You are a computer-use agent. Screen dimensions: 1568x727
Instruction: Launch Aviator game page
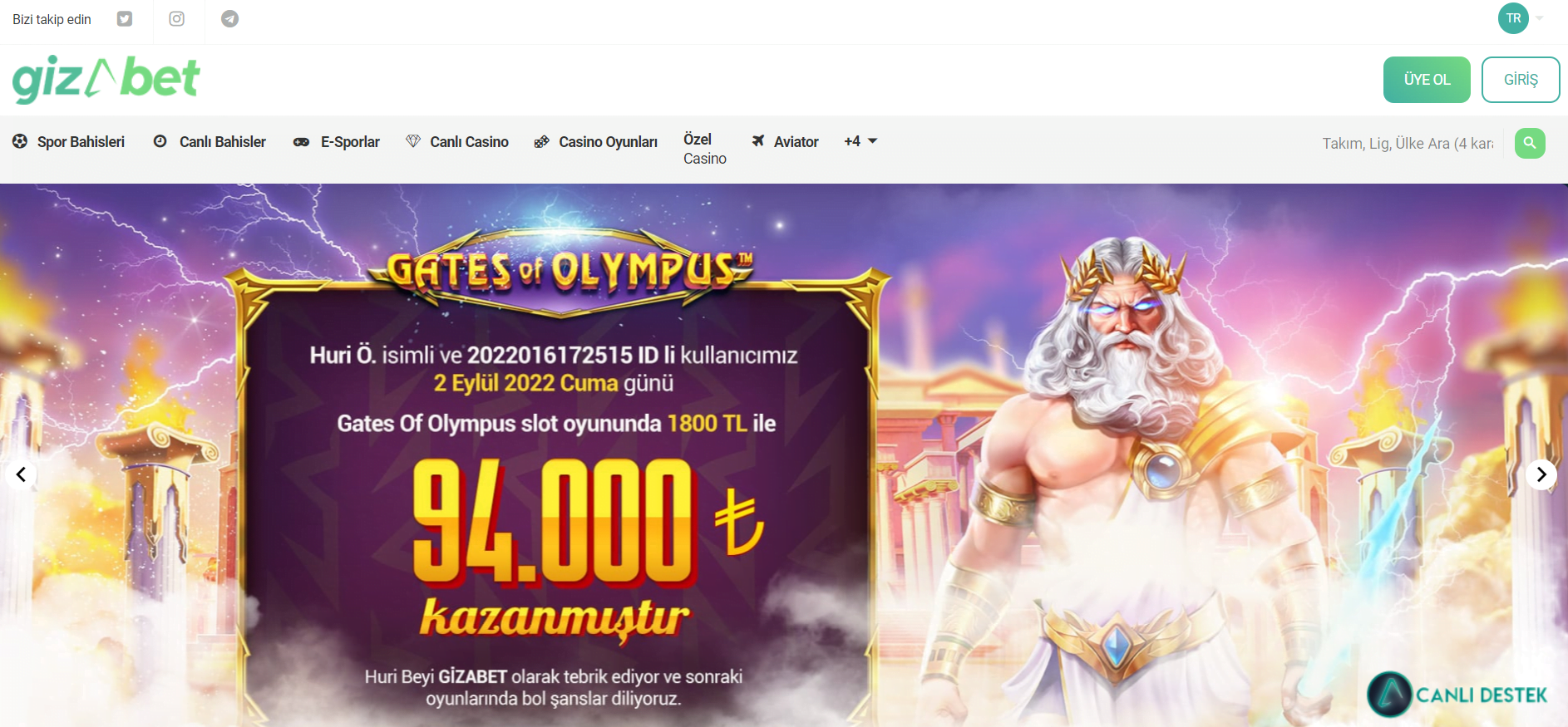785,142
